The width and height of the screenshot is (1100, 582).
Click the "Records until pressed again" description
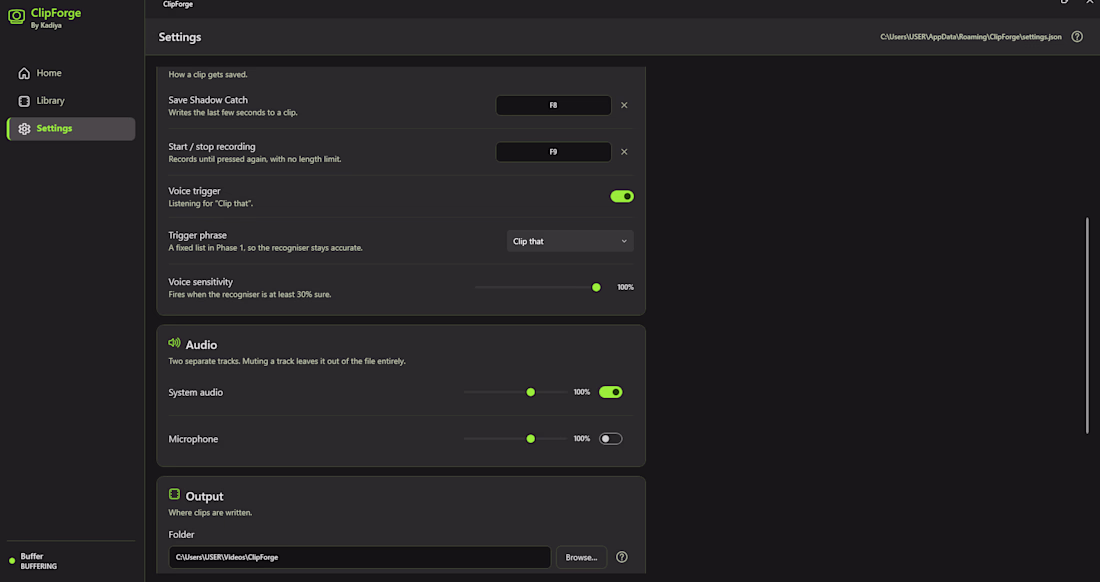tap(255, 159)
